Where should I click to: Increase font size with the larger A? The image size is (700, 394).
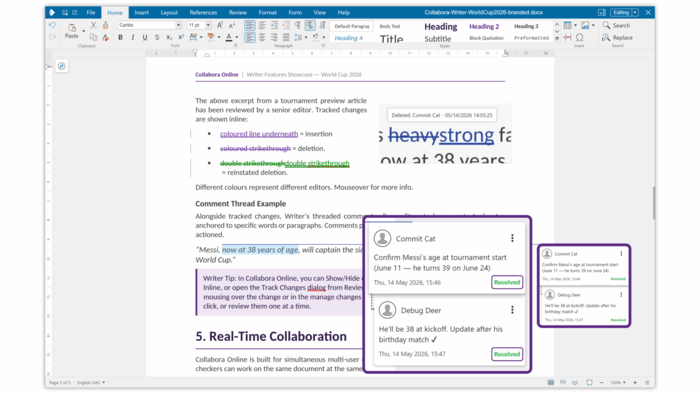220,25
